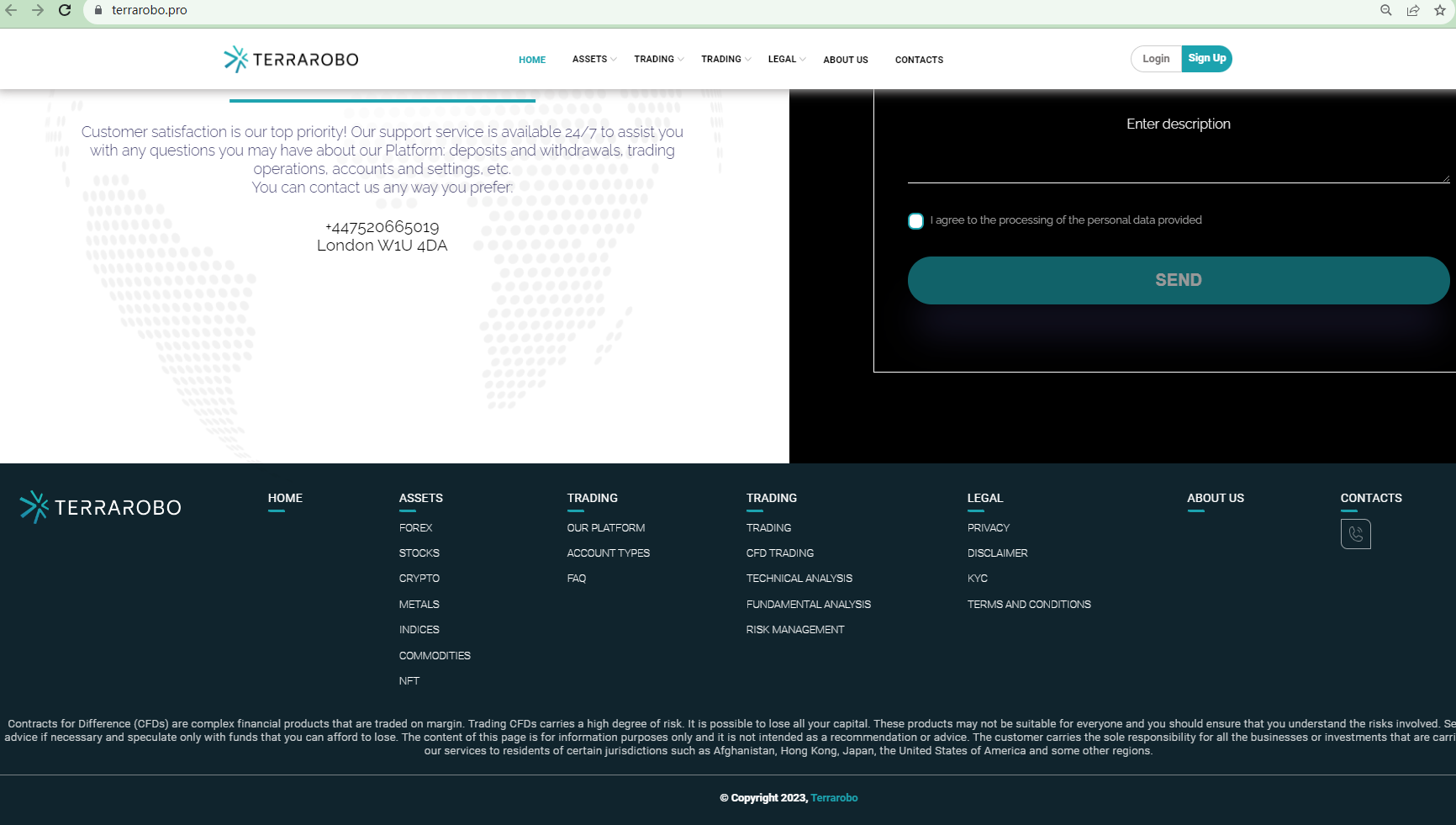Click the share page icon in address bar

(1413, 10)
